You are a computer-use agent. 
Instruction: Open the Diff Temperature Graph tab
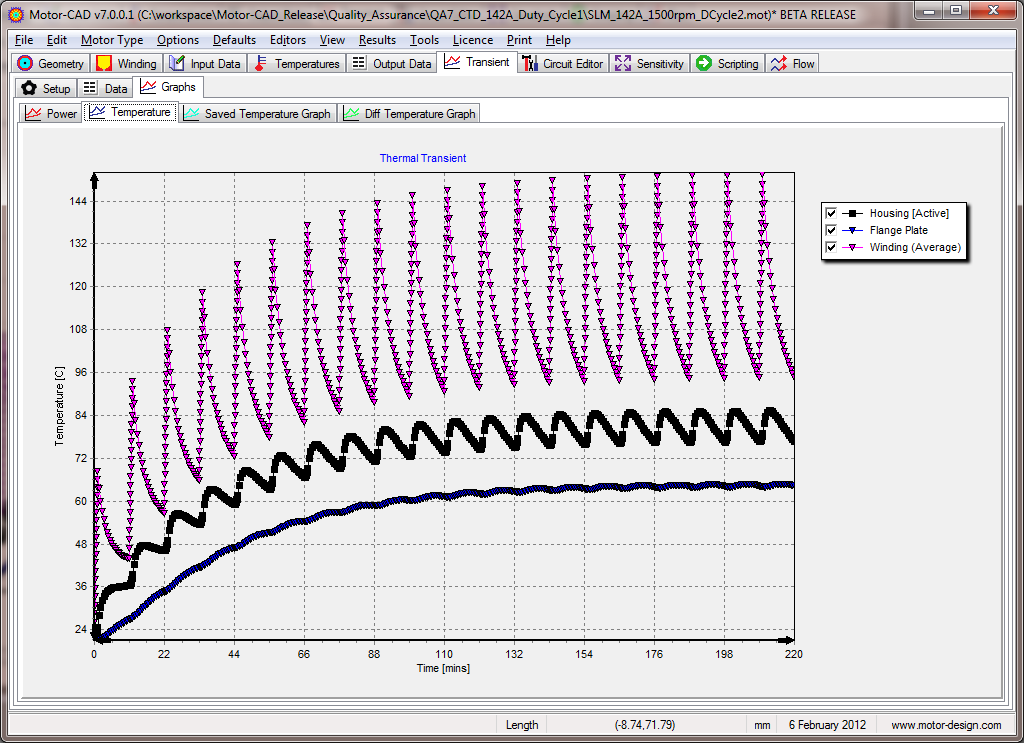pos(409,114)
